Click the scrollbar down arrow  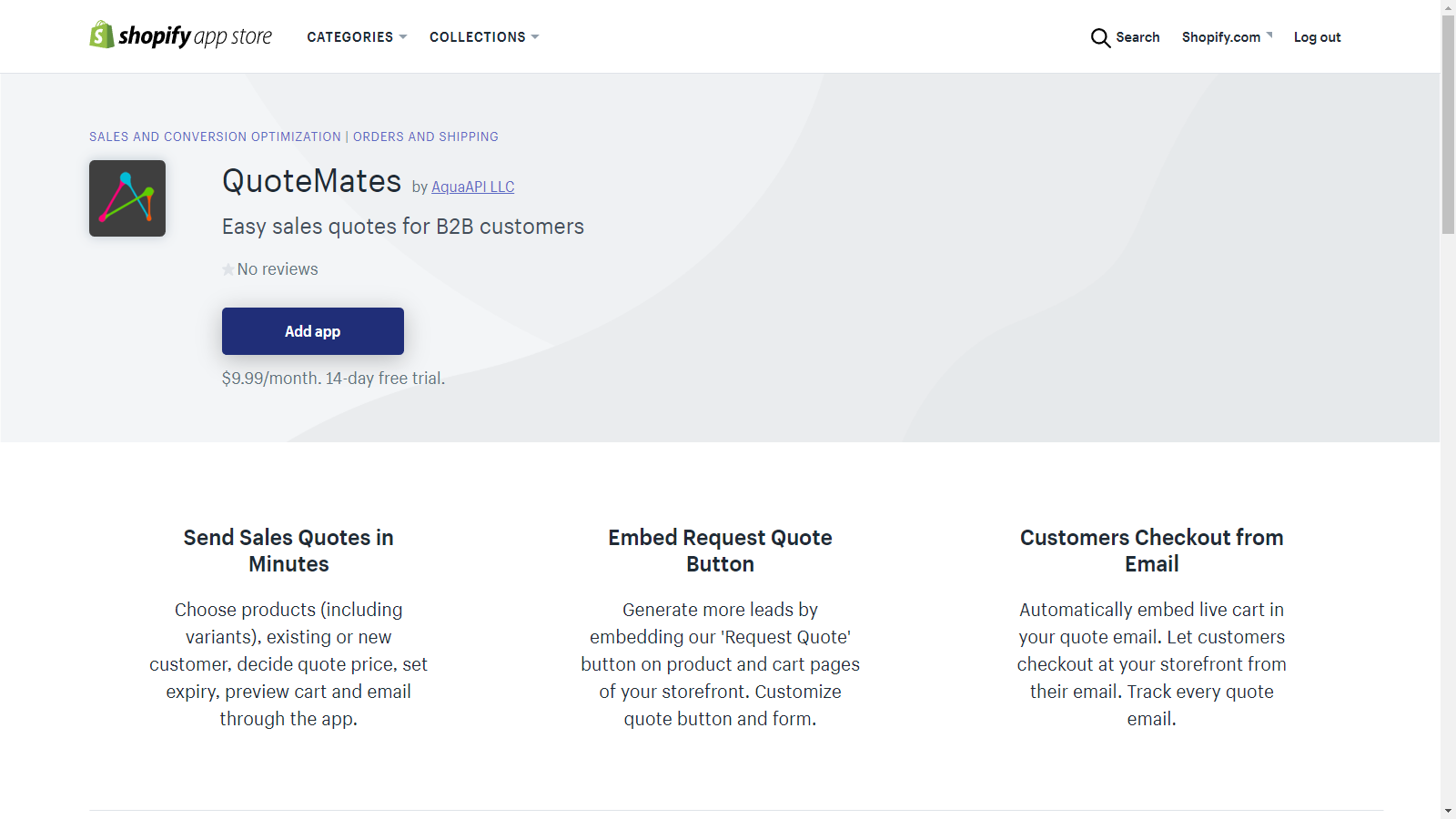click(1448, 811)
